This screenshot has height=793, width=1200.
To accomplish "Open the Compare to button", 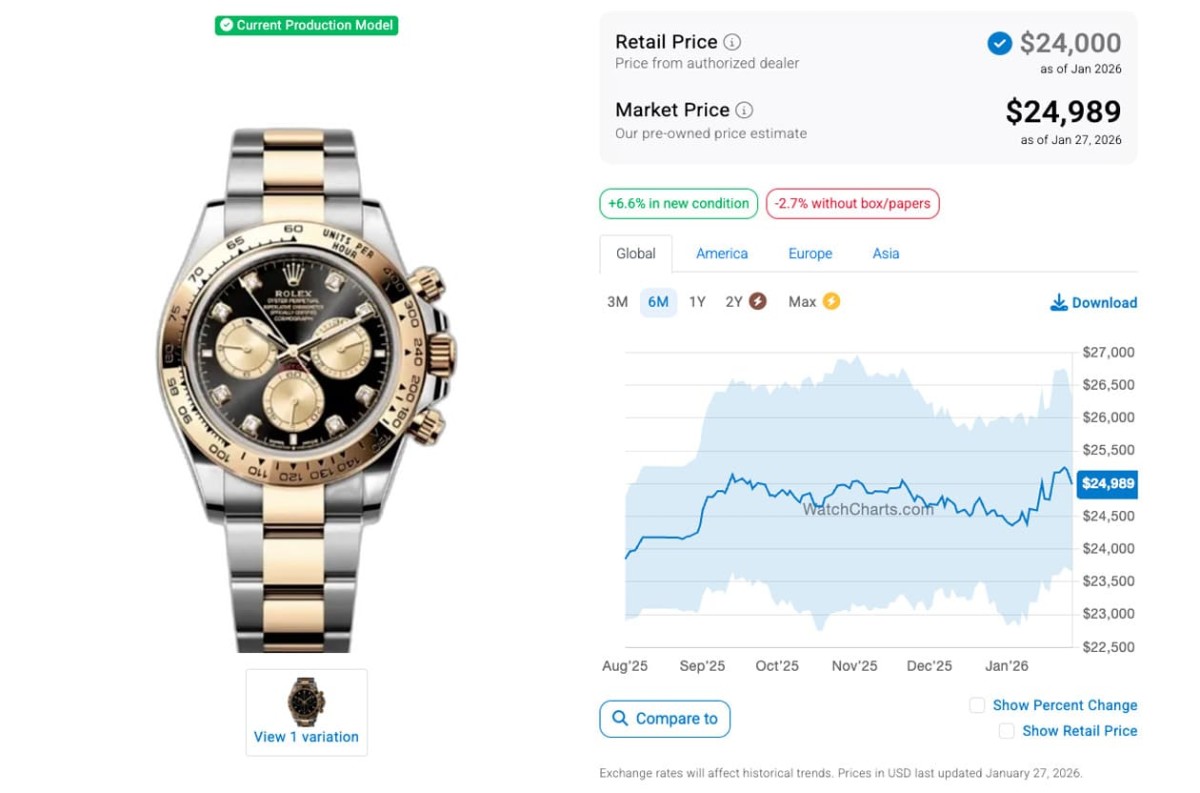I will tap(665, 718).
